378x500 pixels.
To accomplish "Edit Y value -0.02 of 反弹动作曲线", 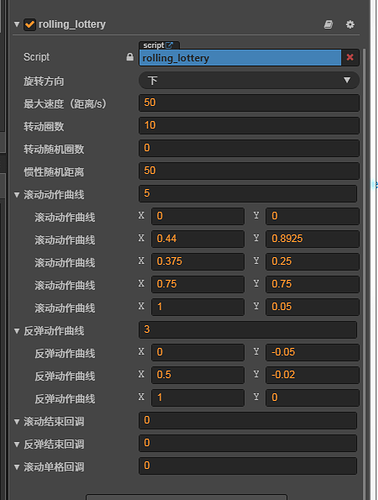I will [312, 375].
